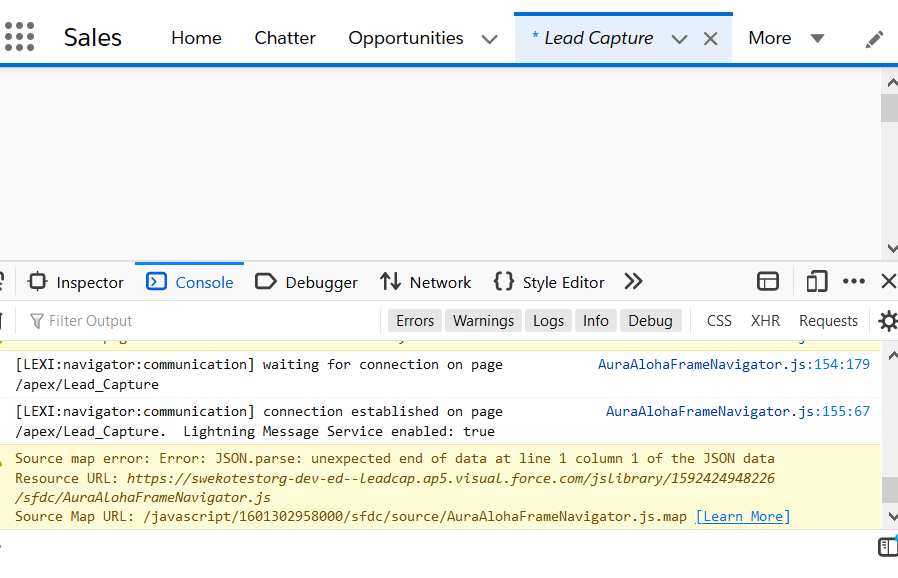Open the DevTools three-dot options menu
The height and width of the screenshot is (578, 898).
click(x=853, y=282)
